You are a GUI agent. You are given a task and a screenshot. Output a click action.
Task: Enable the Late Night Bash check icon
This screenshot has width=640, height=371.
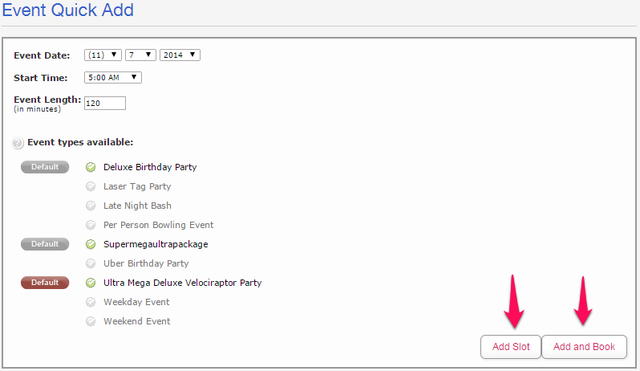point(91,206)
